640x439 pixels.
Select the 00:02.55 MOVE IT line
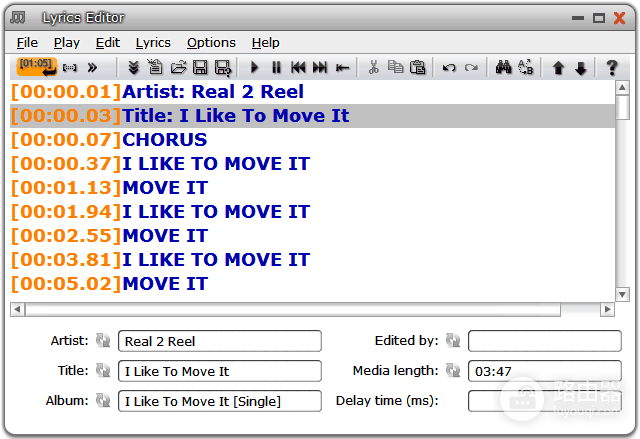tap(312, 236)
